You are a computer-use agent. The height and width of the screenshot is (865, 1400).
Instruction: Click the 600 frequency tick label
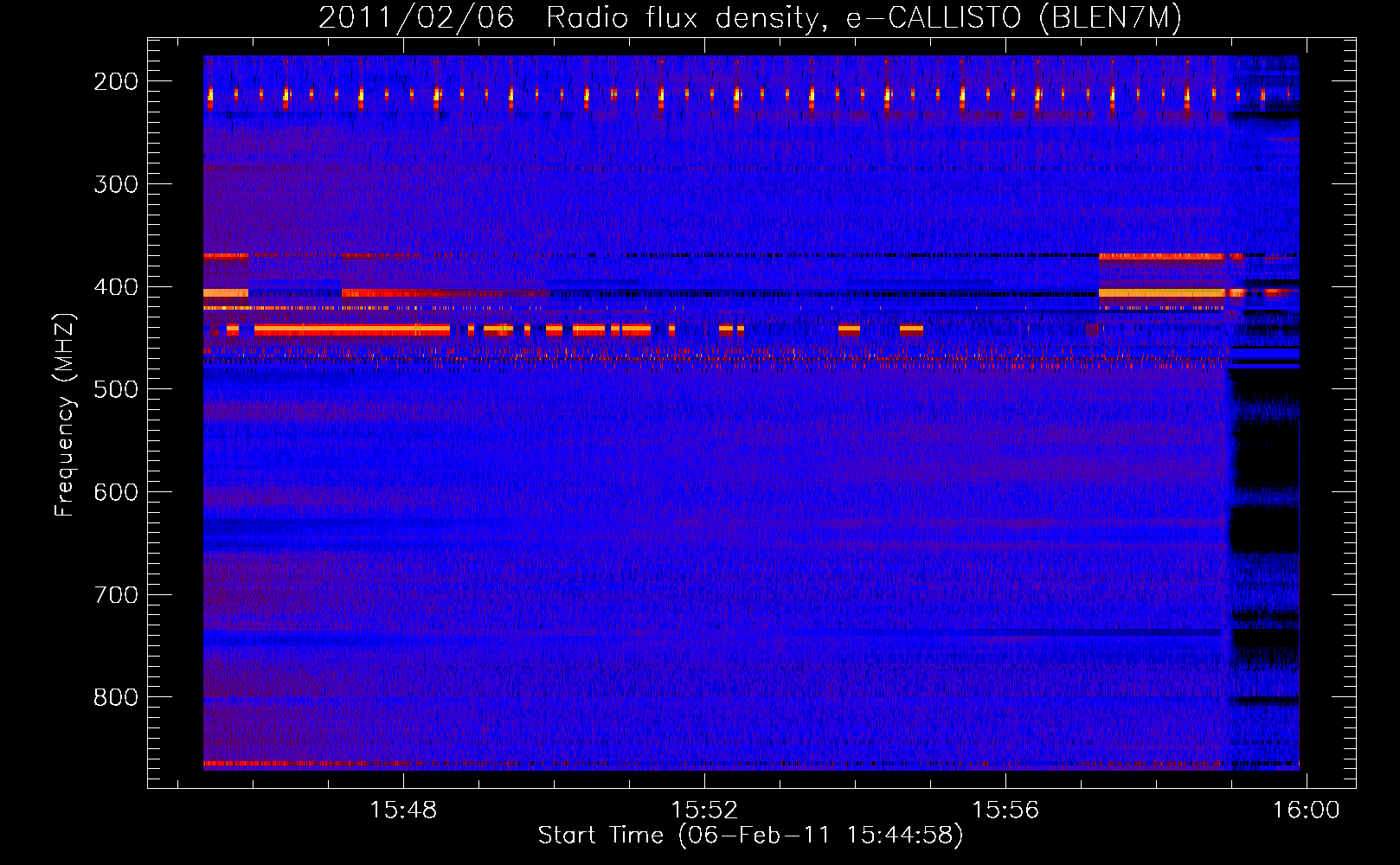[116, 492]
